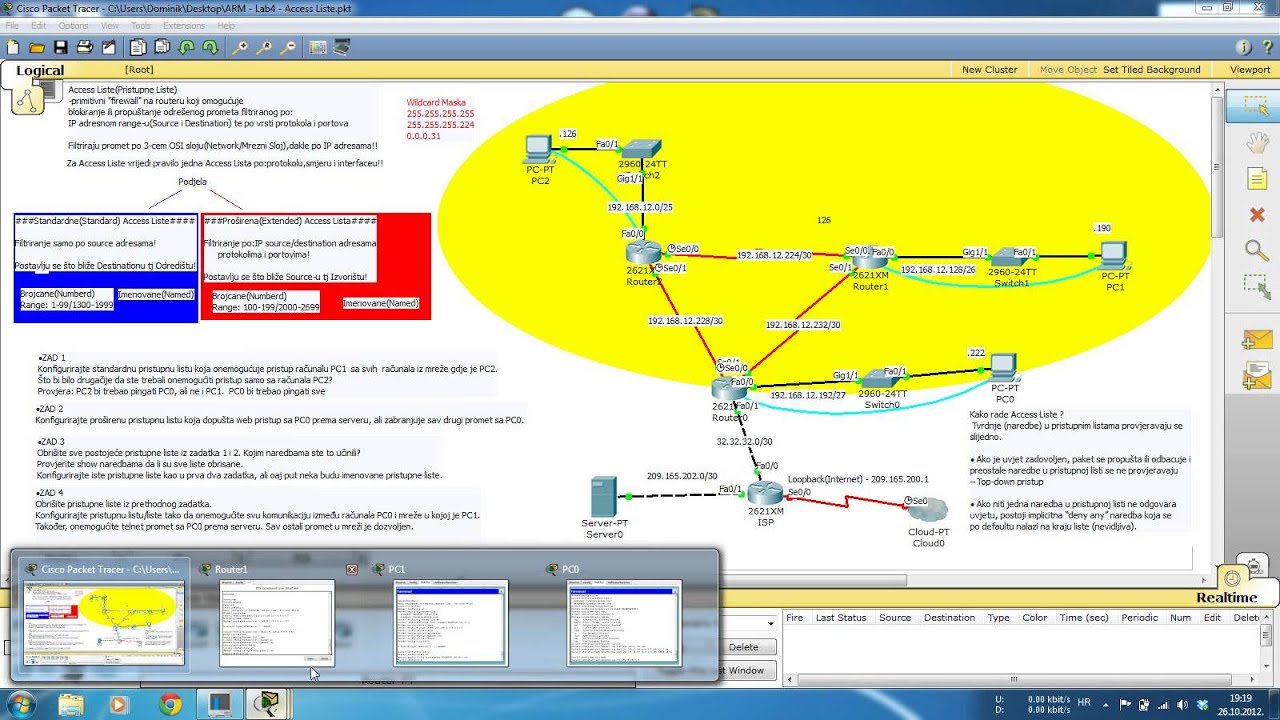This screenshot has width=1280, height=720.
Task: Open Windows Explorer from the taskbar
Action: [71, 704]
